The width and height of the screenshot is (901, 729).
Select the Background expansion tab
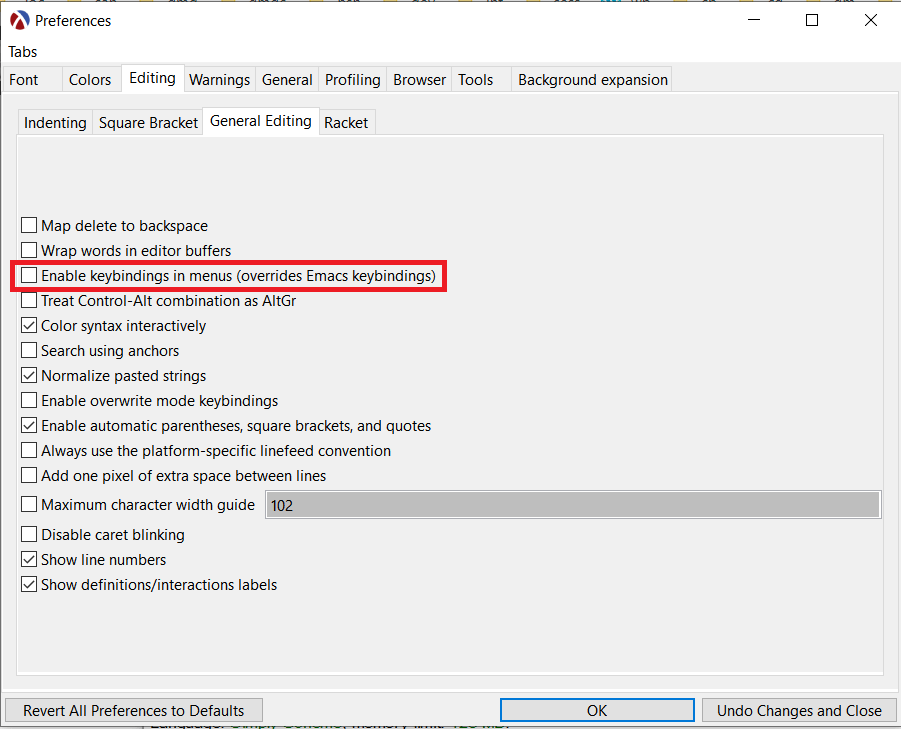592,80
